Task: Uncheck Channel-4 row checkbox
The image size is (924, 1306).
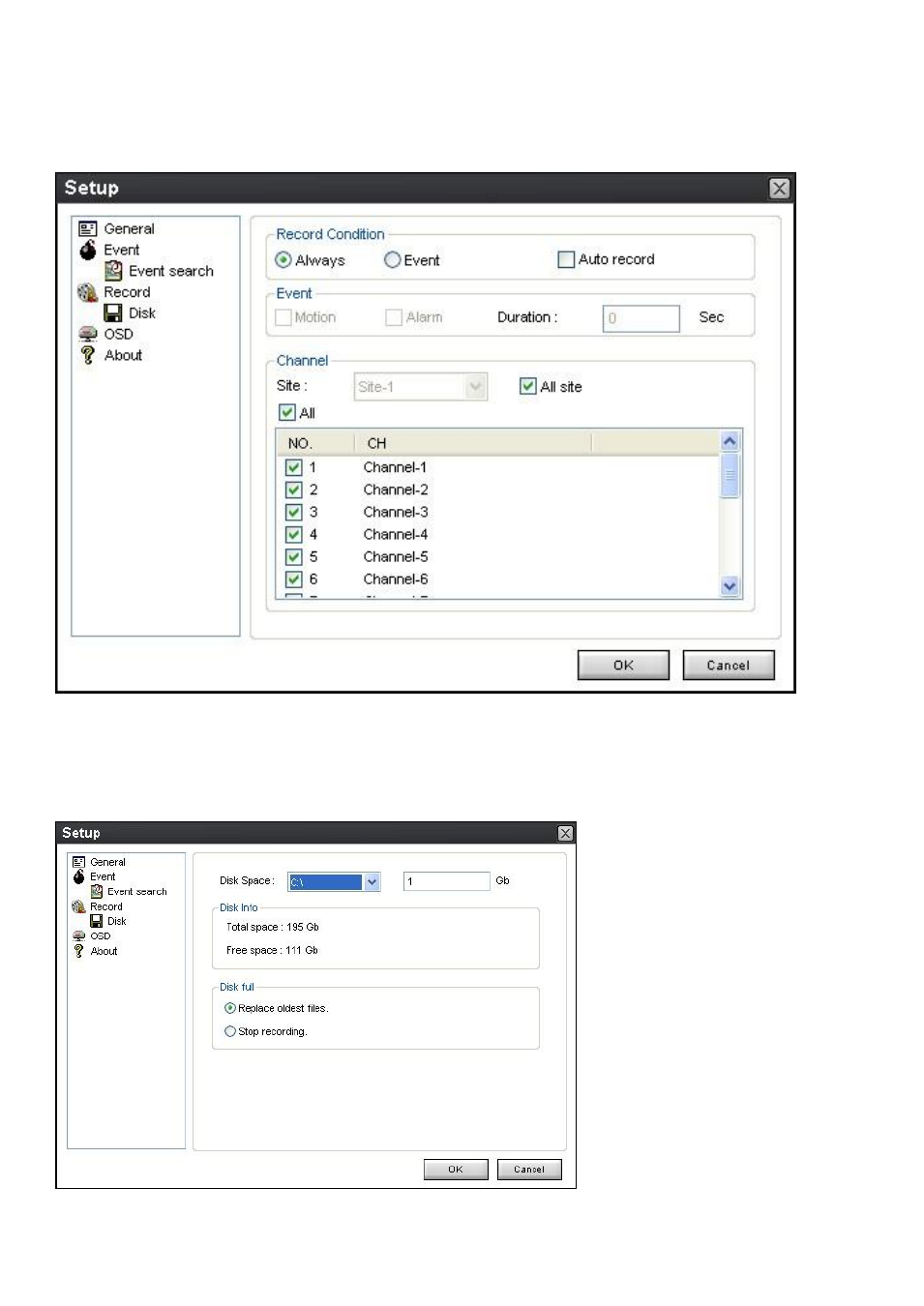Action: pos(294,534)
